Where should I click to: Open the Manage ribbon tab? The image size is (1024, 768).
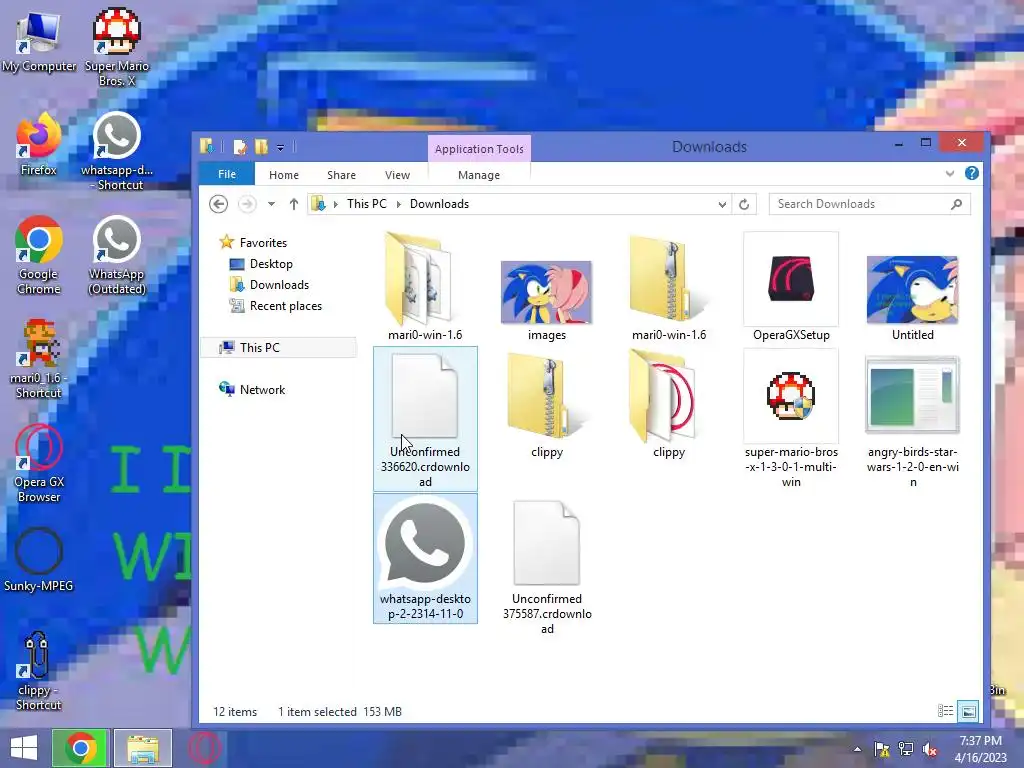[479, 175]
